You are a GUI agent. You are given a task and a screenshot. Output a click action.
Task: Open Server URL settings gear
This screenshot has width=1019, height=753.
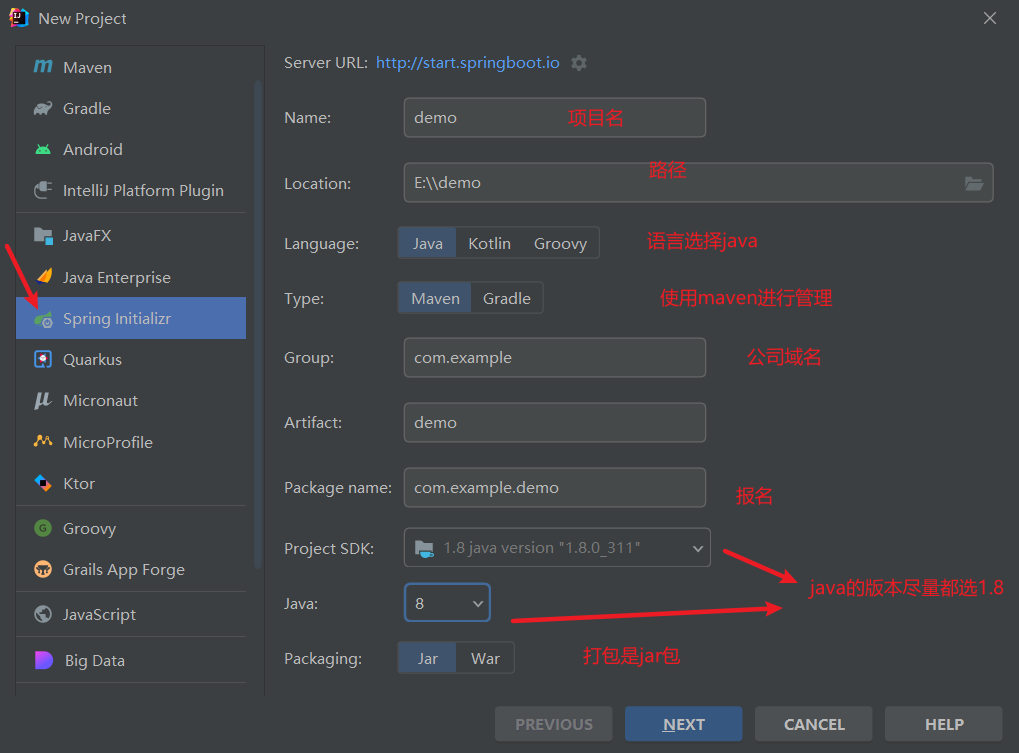point(579,63)
